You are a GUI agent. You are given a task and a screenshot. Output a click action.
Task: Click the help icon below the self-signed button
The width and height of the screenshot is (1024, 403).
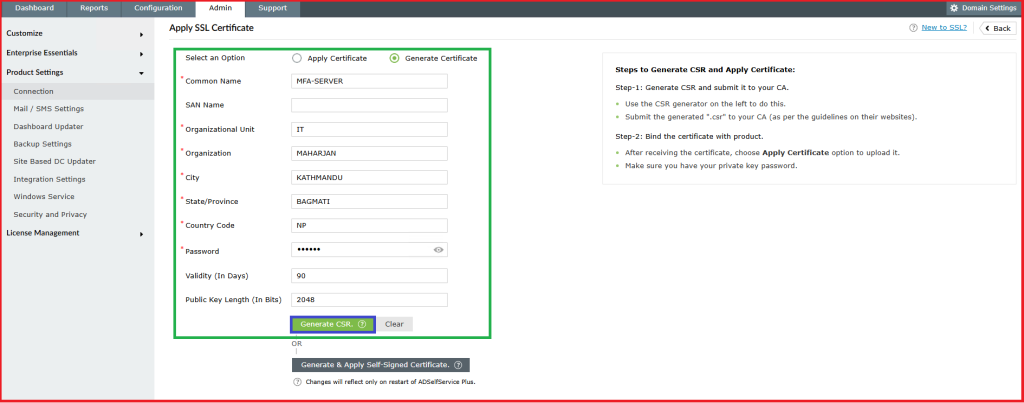tap(297, 382)
